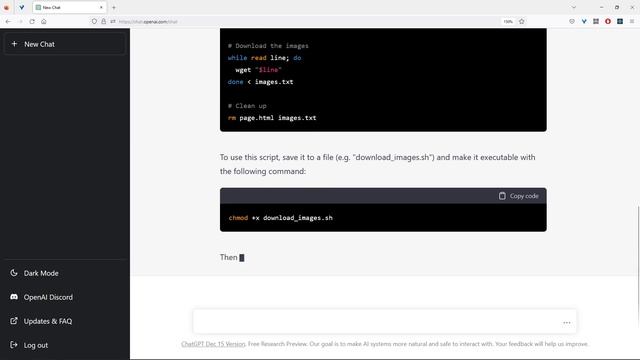This screenshot has width=640, height=360.
Task: Select the New Chat browser tab
Action: point(69,7)
